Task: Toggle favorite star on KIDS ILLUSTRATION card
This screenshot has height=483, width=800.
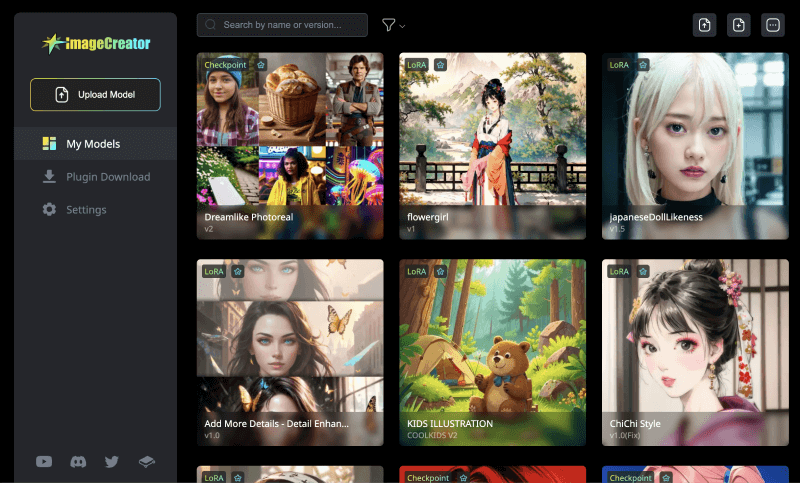Action: tap(440, 271)
